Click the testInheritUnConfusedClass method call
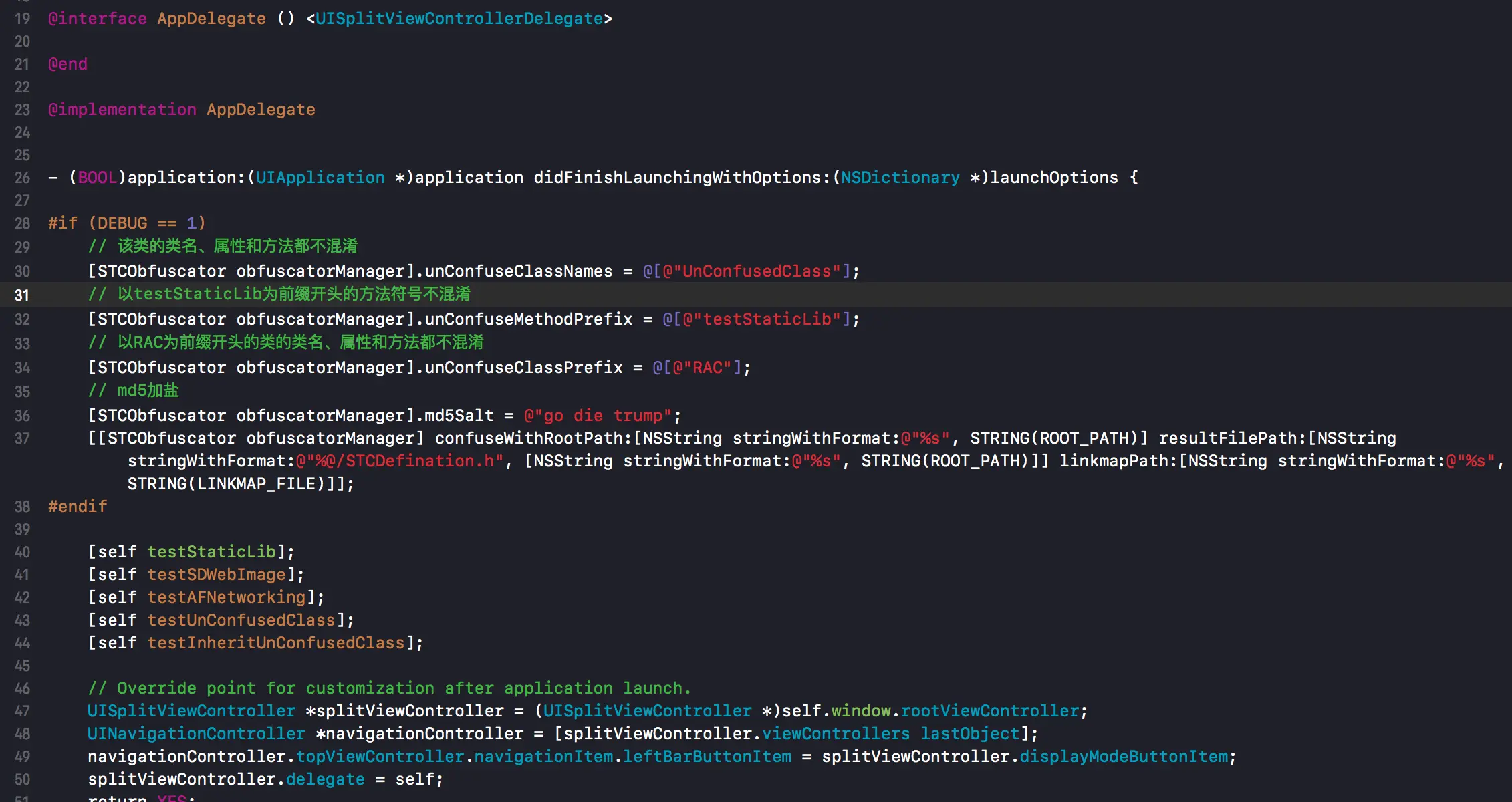This screenshot has width=1512, height=802. point(276,643)
